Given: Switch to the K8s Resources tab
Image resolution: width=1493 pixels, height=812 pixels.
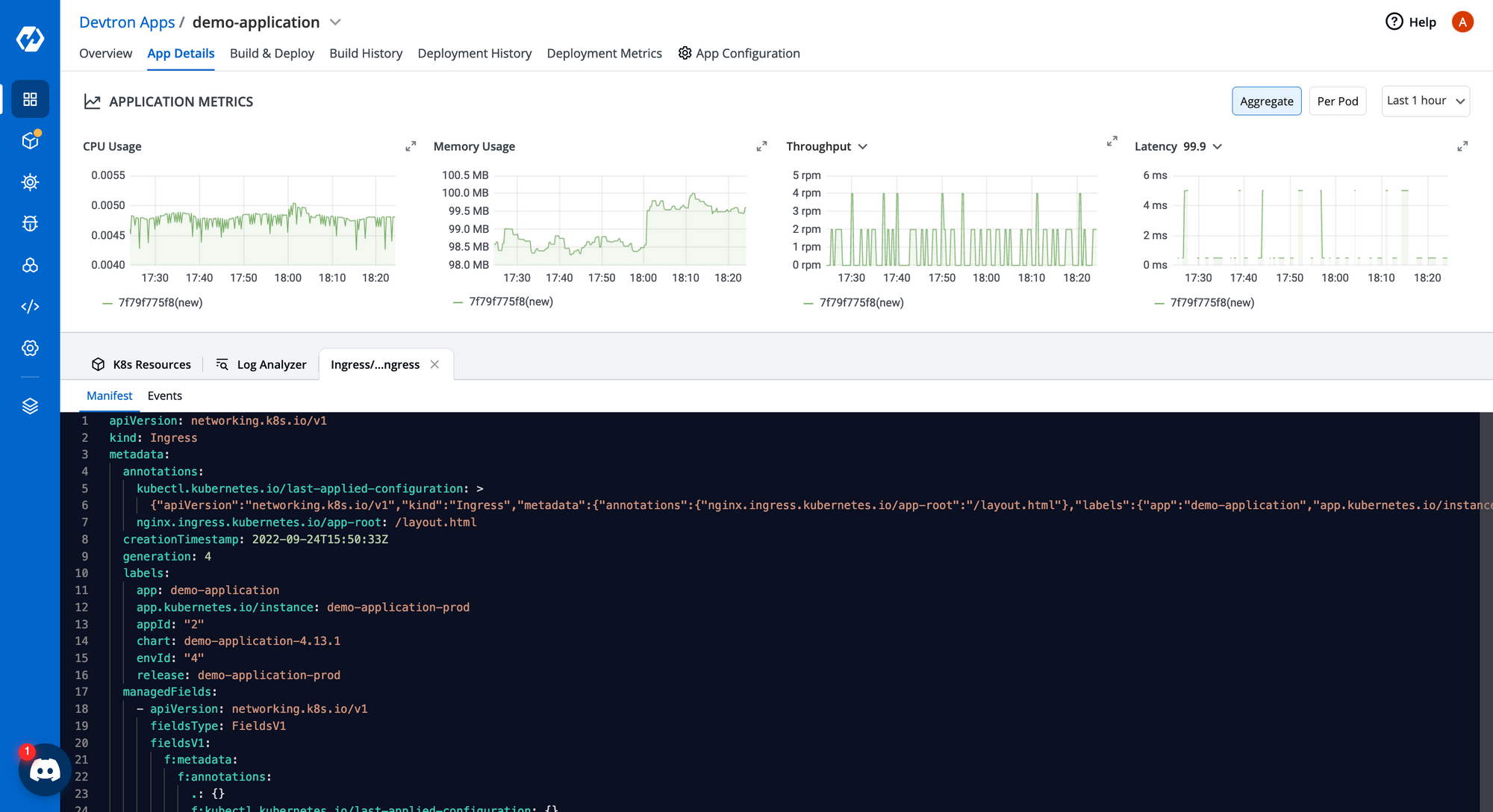Looking at the screenshot, I should (x=142, y=364).
